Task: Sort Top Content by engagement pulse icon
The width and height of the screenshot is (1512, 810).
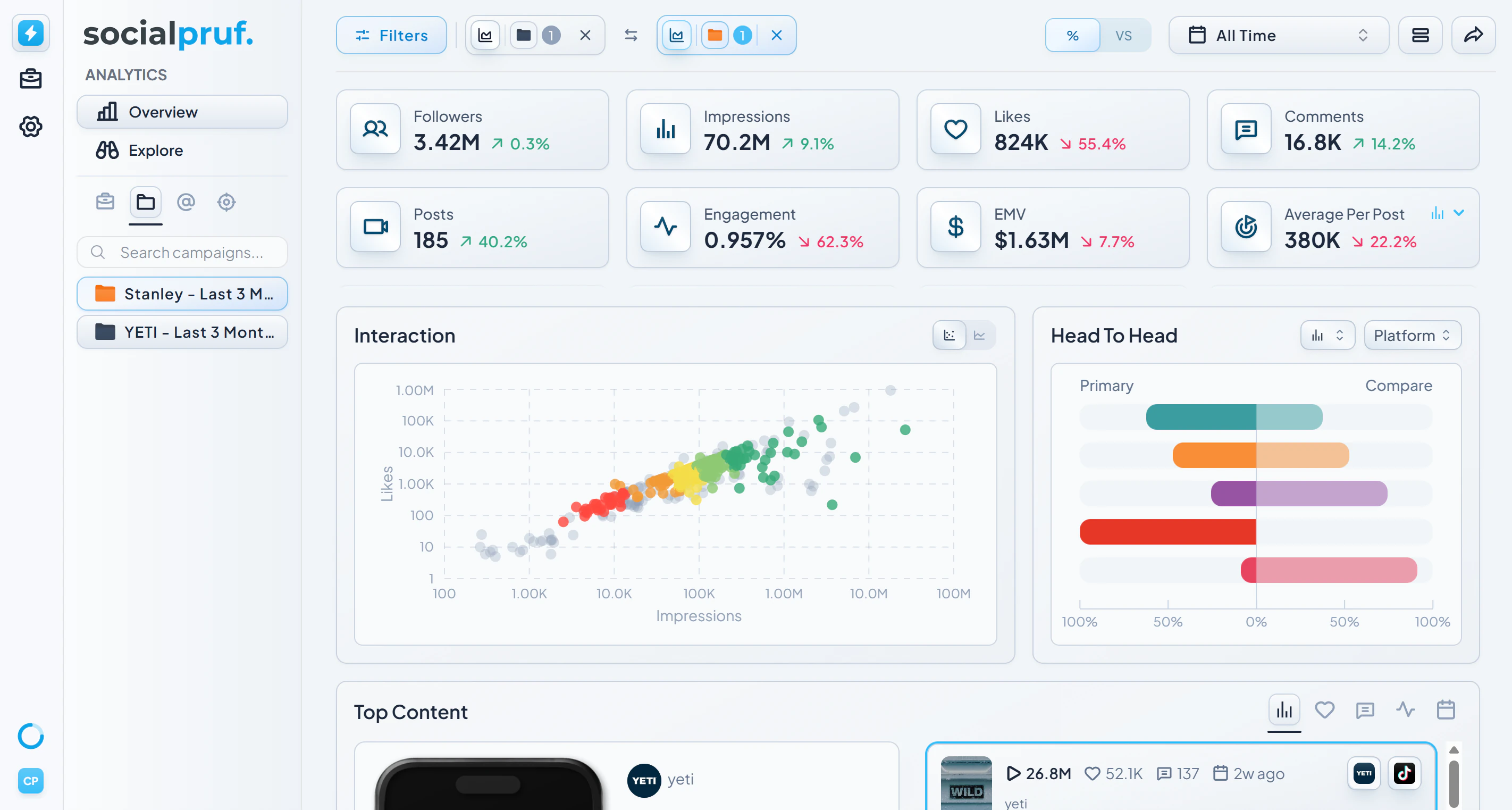Action: click(1406, 710)
